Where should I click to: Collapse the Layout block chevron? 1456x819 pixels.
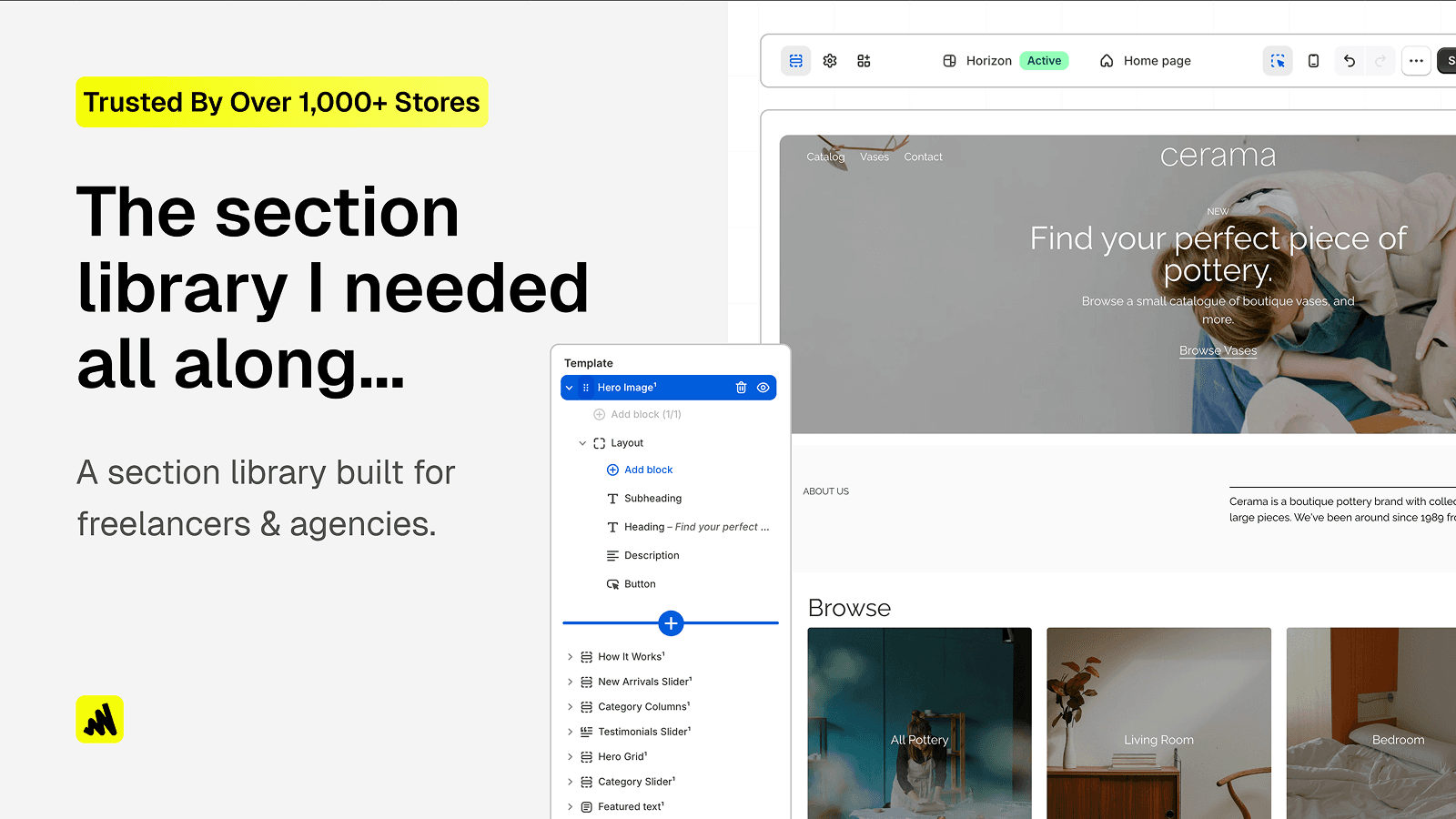[x=582, y=443]
